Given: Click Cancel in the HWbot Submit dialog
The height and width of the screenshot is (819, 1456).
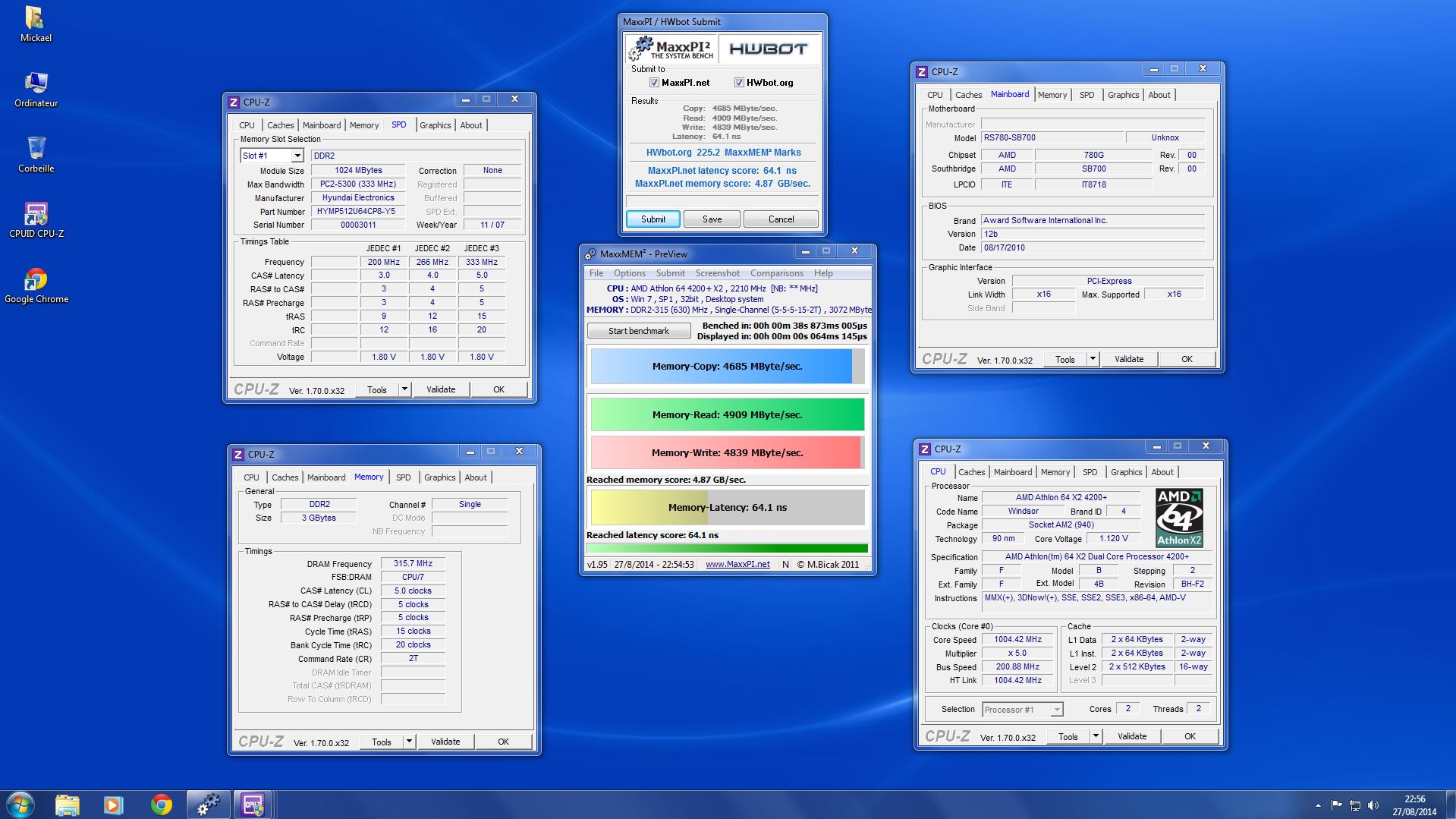Looking at the screenshot, I should [x=781, y=219].
